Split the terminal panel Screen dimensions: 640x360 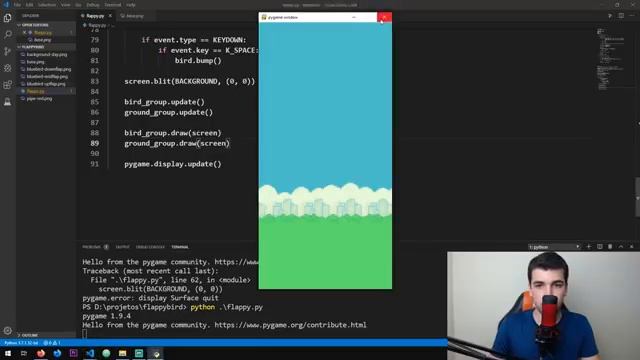point(600,247)
